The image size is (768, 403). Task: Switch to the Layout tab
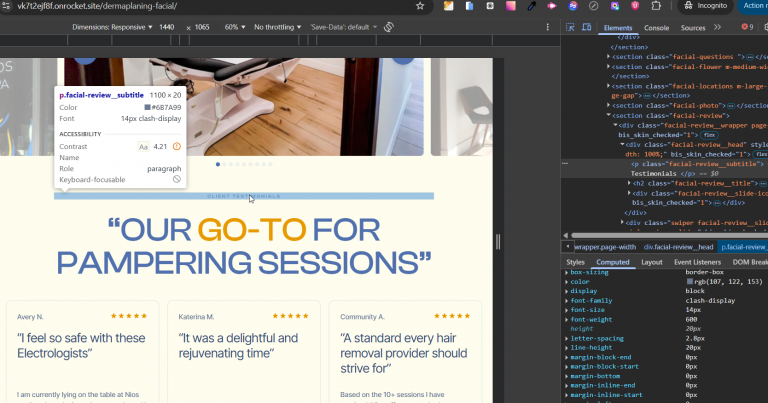[651, 262]
